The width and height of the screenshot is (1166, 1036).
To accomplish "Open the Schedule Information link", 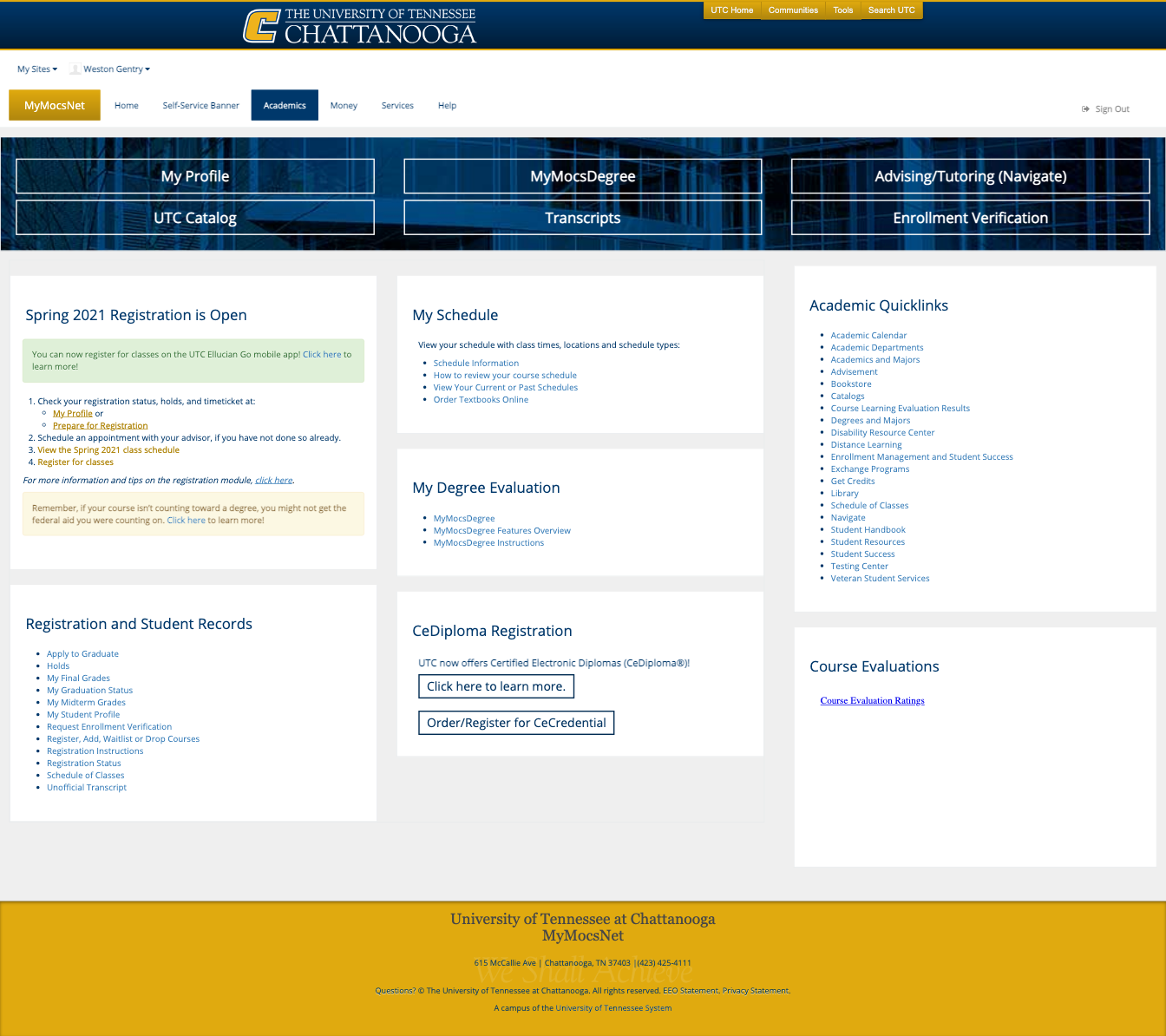I will (x=476, y=364).
